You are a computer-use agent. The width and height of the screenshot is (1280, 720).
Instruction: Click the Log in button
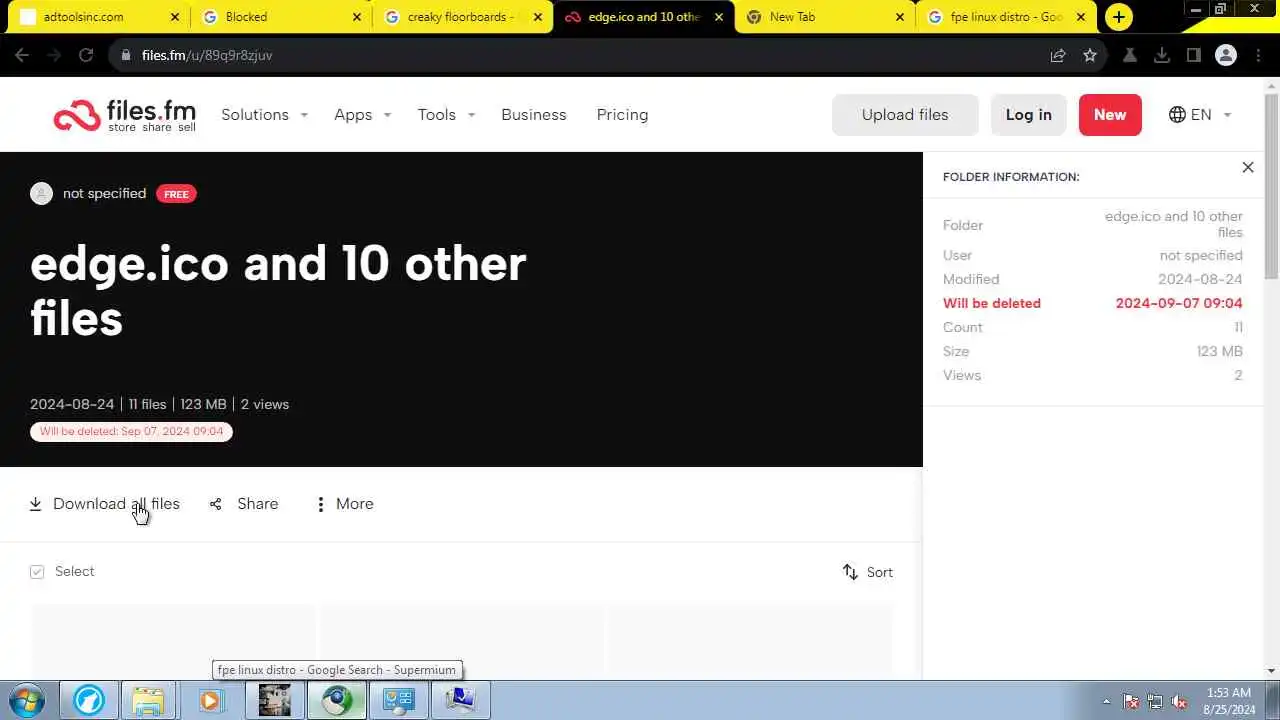coord(1029,115)
